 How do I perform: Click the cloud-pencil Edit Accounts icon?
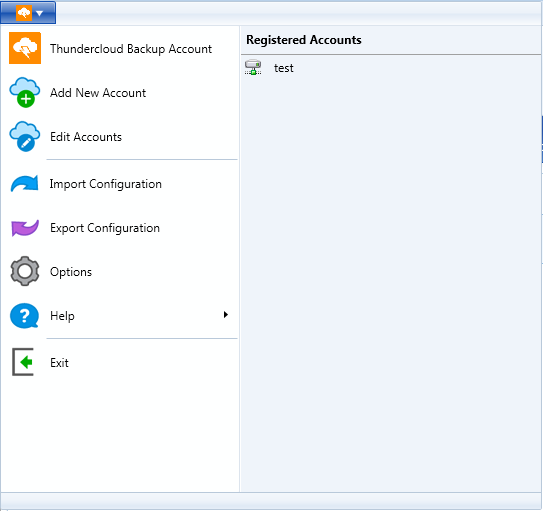pyautogui.click(x=25, y=136)
